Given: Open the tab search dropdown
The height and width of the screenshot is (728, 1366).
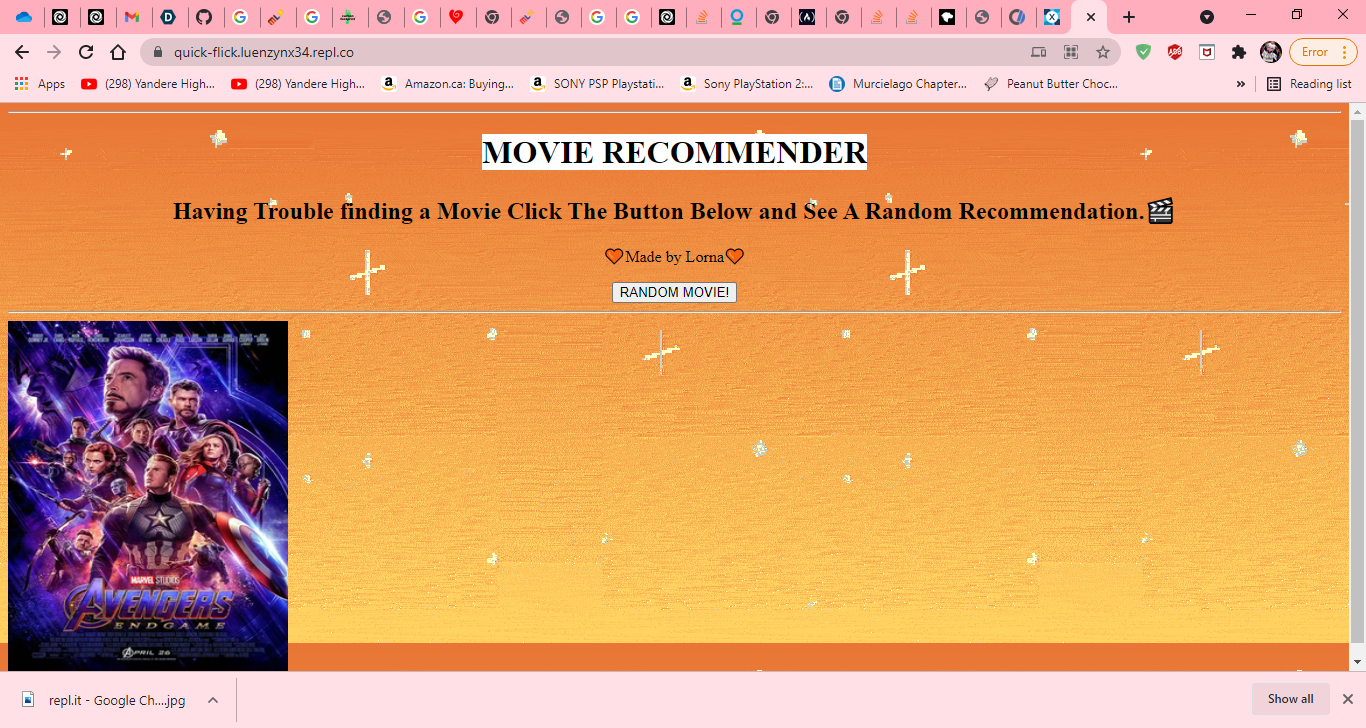Looking at the screenshot, I should pyautogui.click(x=1207, y=17).
